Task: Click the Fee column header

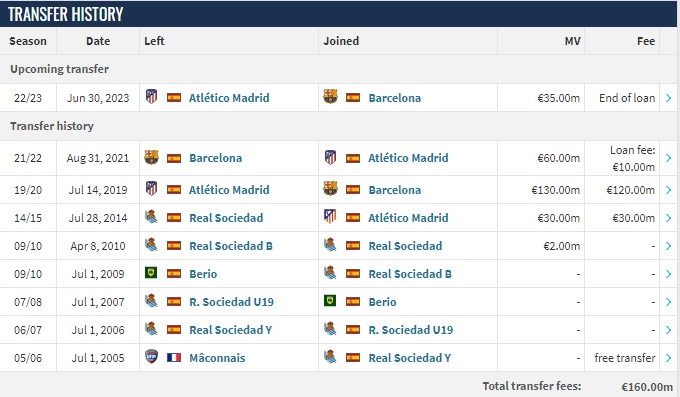Action: tap(646, 41)
